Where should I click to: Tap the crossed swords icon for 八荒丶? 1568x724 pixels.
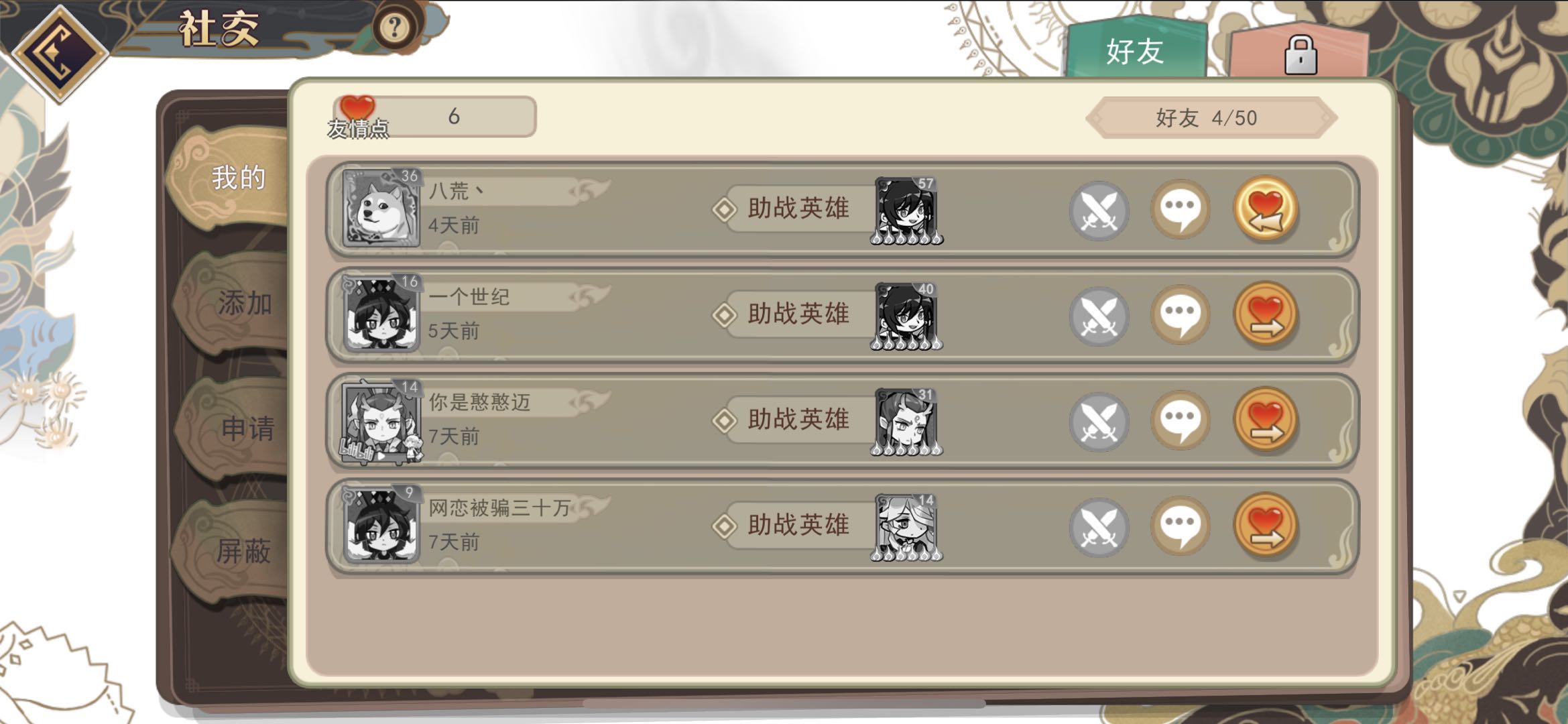(1099, 210)
